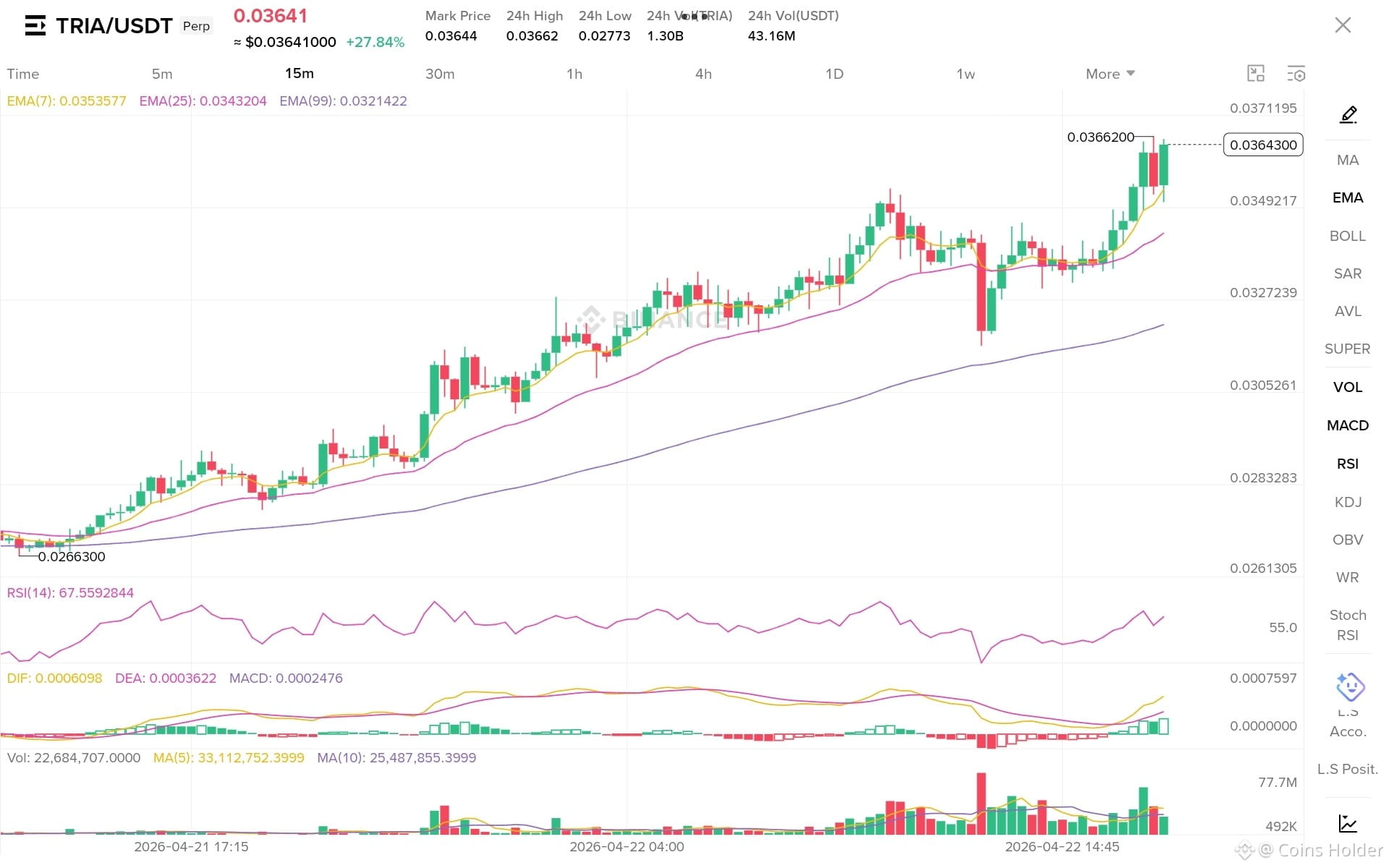The width and height of the screenshot is (1389, 868).
Task: Select the 4h timeframe tab
Action: [703, 74]
